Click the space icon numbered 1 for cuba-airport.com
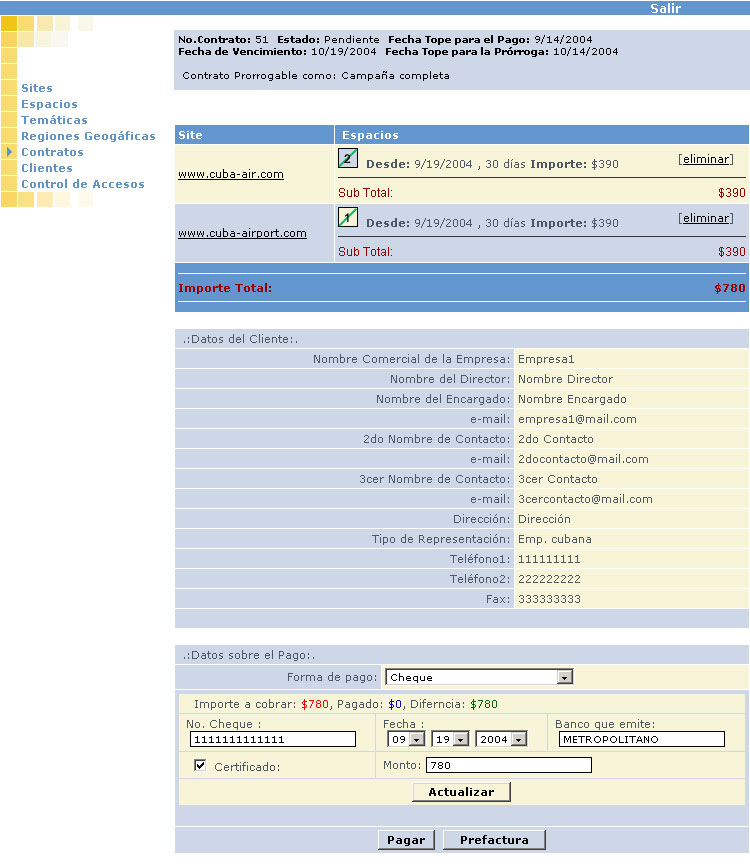The image size is (750, 866). (x=348, y=217)
